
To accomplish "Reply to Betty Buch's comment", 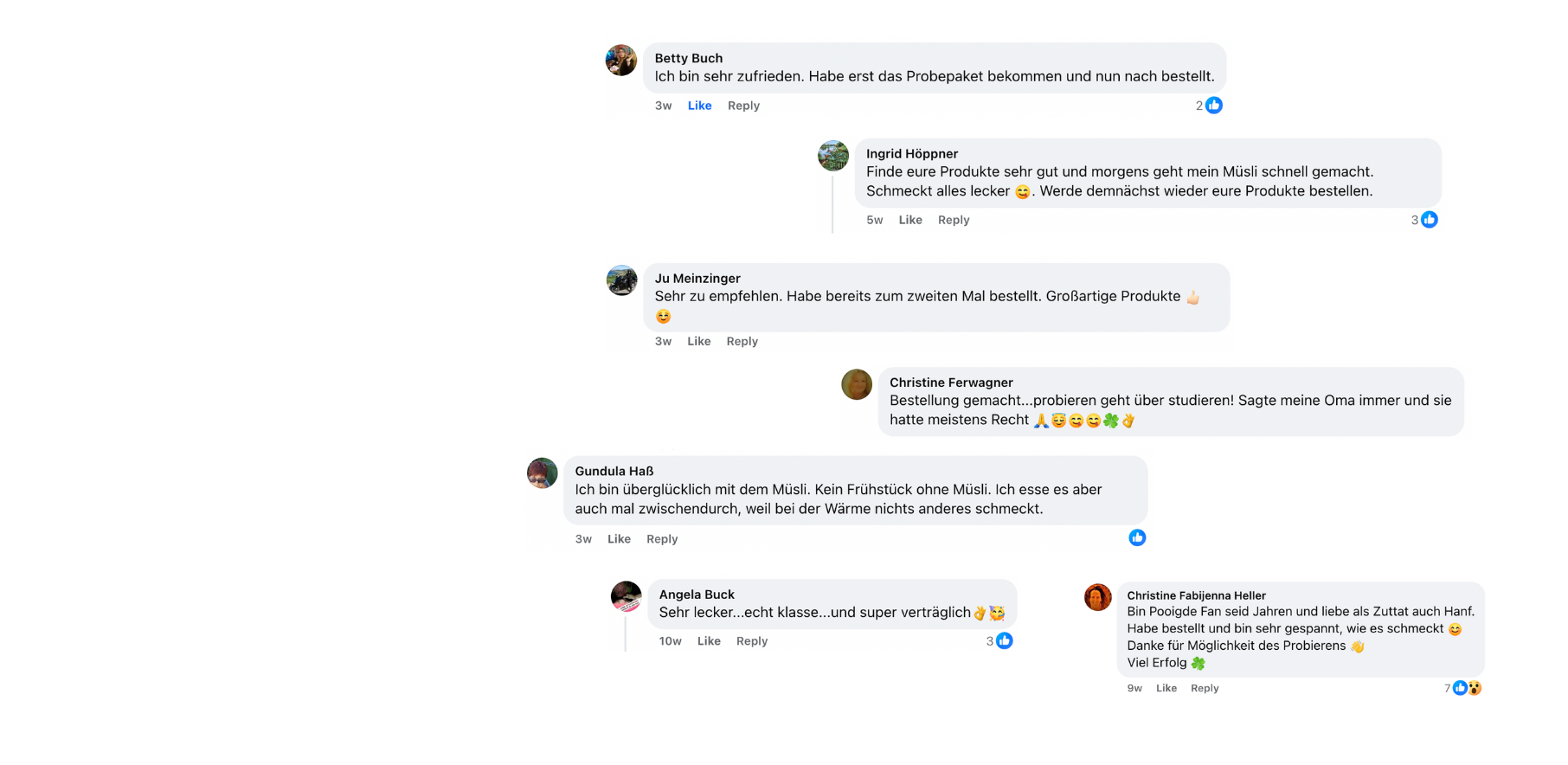I will pyautogui.click(x=743, y=106).
